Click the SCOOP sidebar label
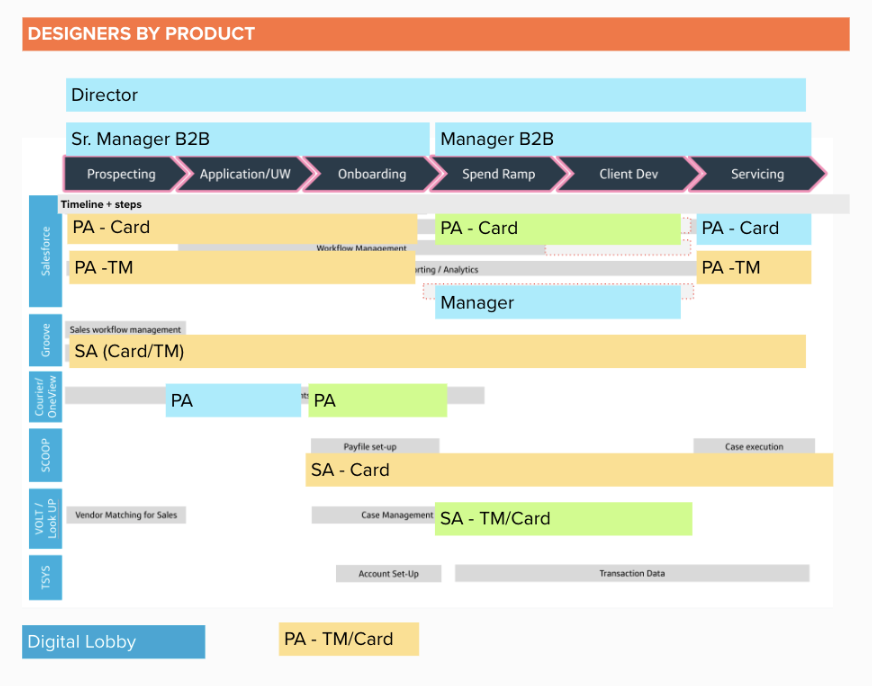The image size is (872, 686). tap(45, 455)
